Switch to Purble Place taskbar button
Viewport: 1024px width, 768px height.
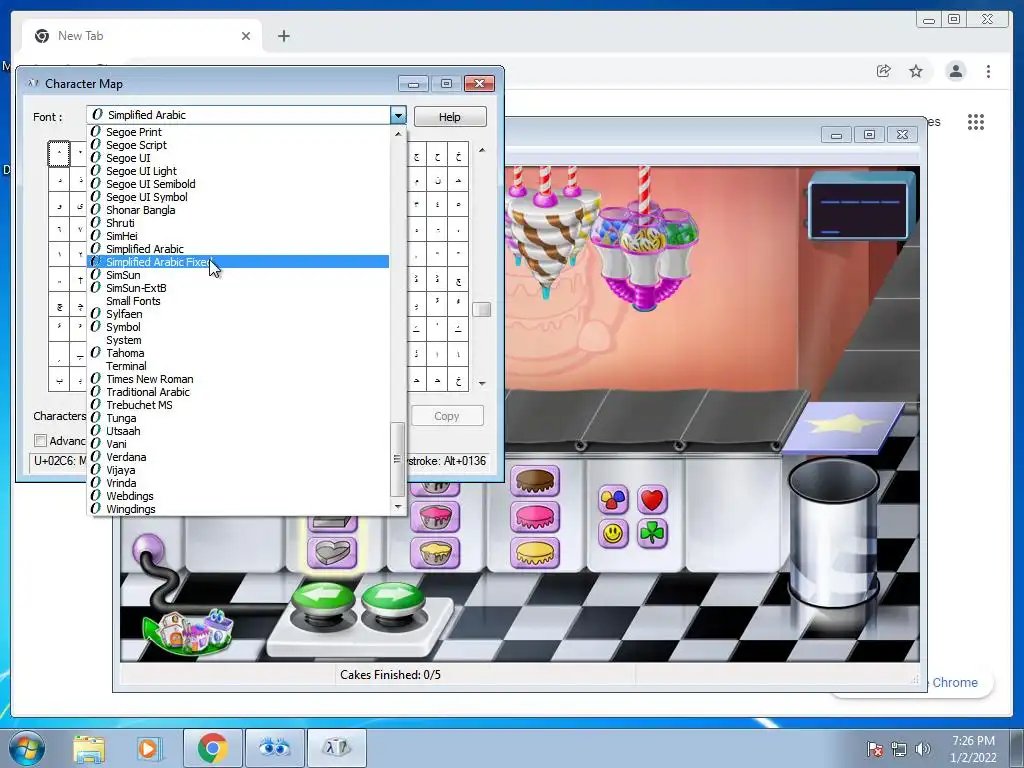click(x=275, y=748)
